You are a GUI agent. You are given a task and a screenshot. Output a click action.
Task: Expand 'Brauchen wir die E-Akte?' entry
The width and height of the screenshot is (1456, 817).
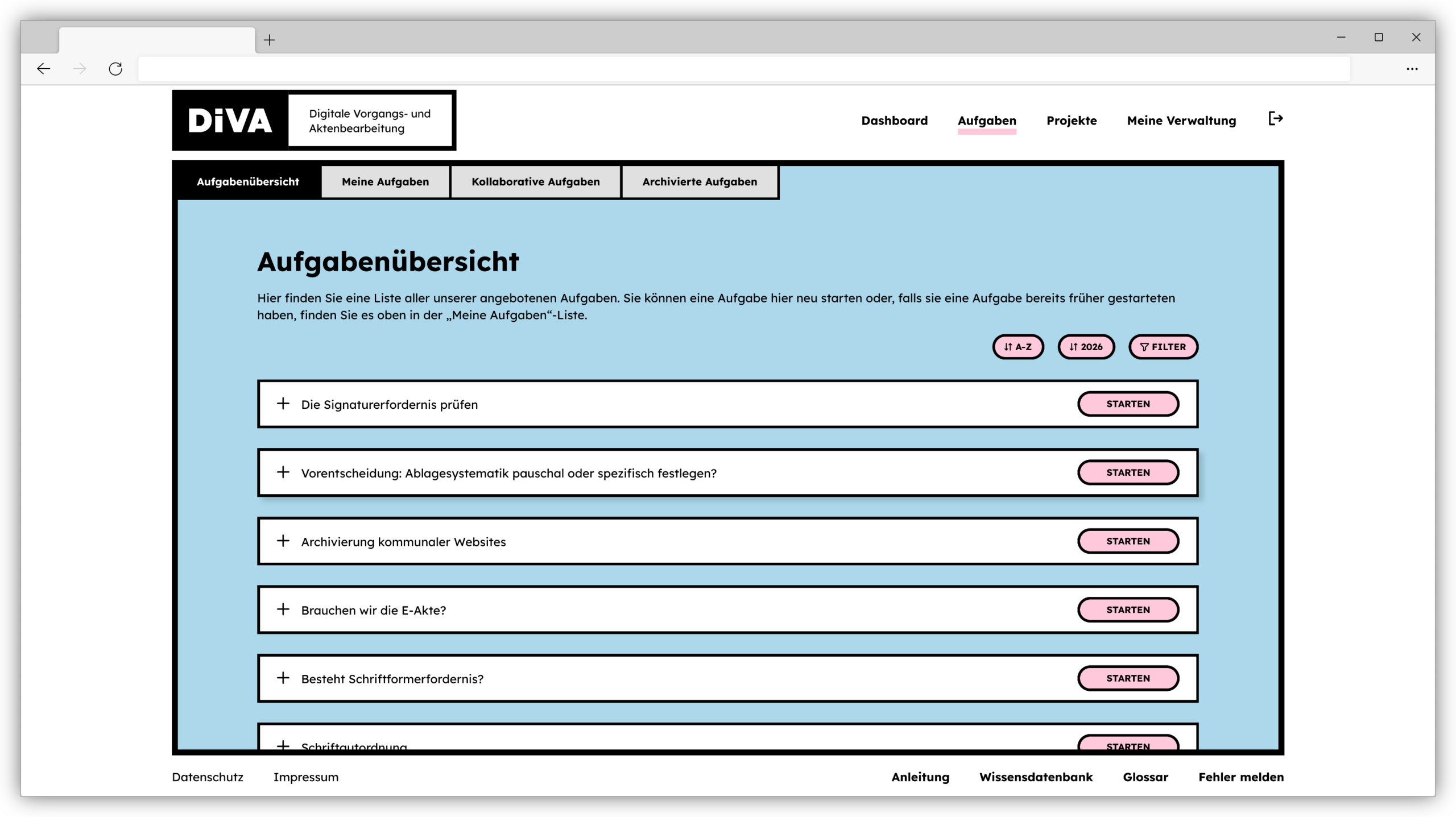click(x=283, y=609)
